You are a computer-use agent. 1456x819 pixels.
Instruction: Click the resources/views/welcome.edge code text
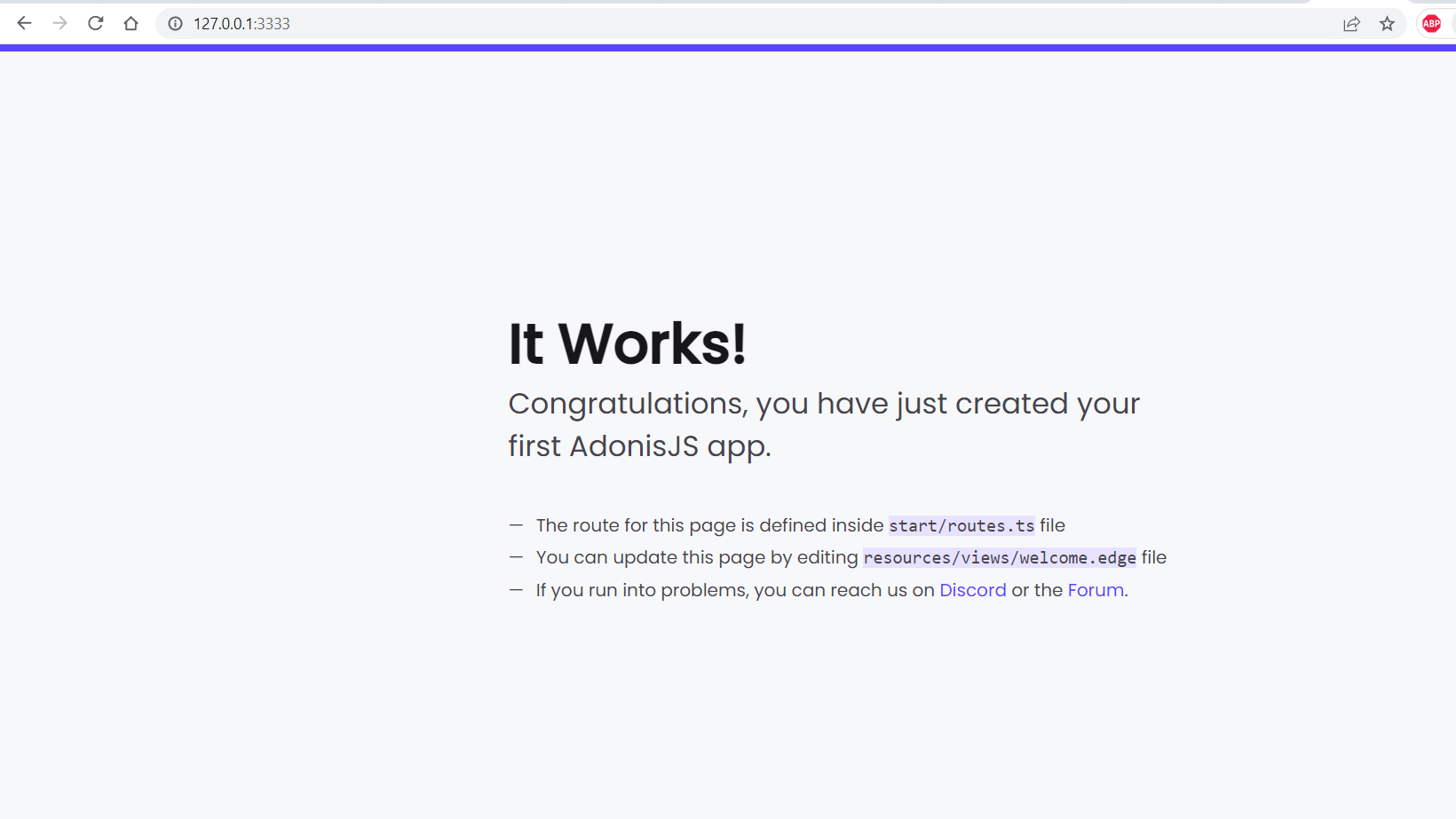coord(1000,557)
